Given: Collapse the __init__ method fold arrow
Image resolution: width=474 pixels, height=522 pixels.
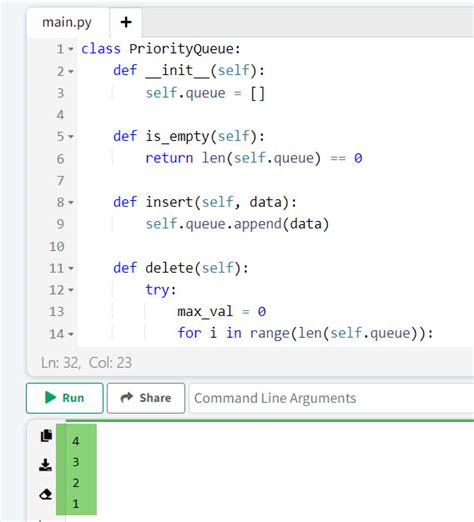Looking at the screenshot, I should tap(71, 71).
